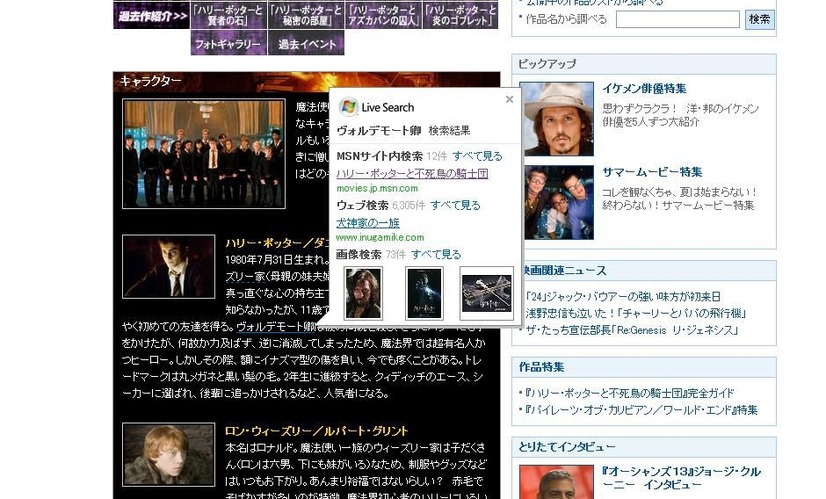
Task: View all image search results
Action: 436,254
